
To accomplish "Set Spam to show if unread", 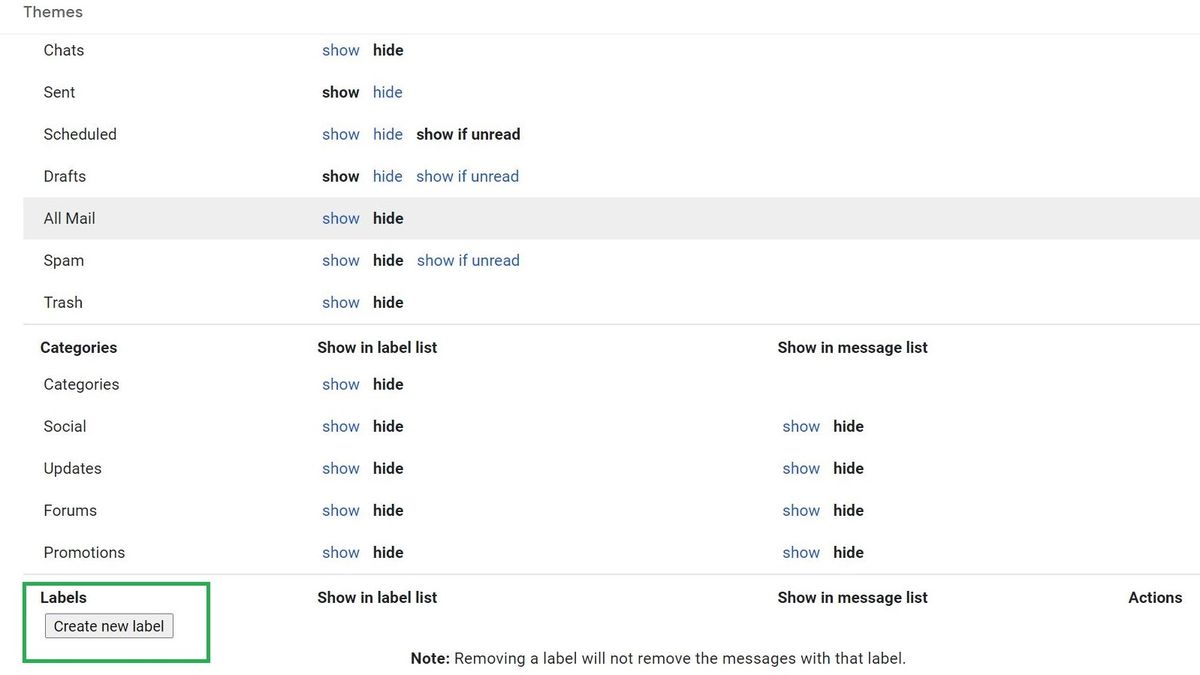I will tap(467, 260).
